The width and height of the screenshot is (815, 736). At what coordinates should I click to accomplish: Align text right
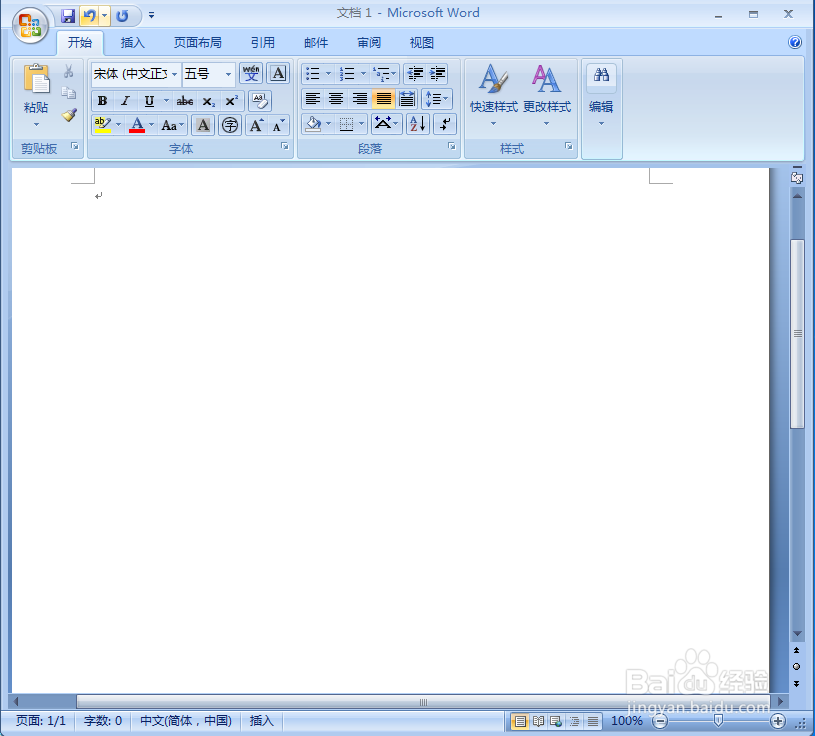pyautogui.click(x=360, y=99)
